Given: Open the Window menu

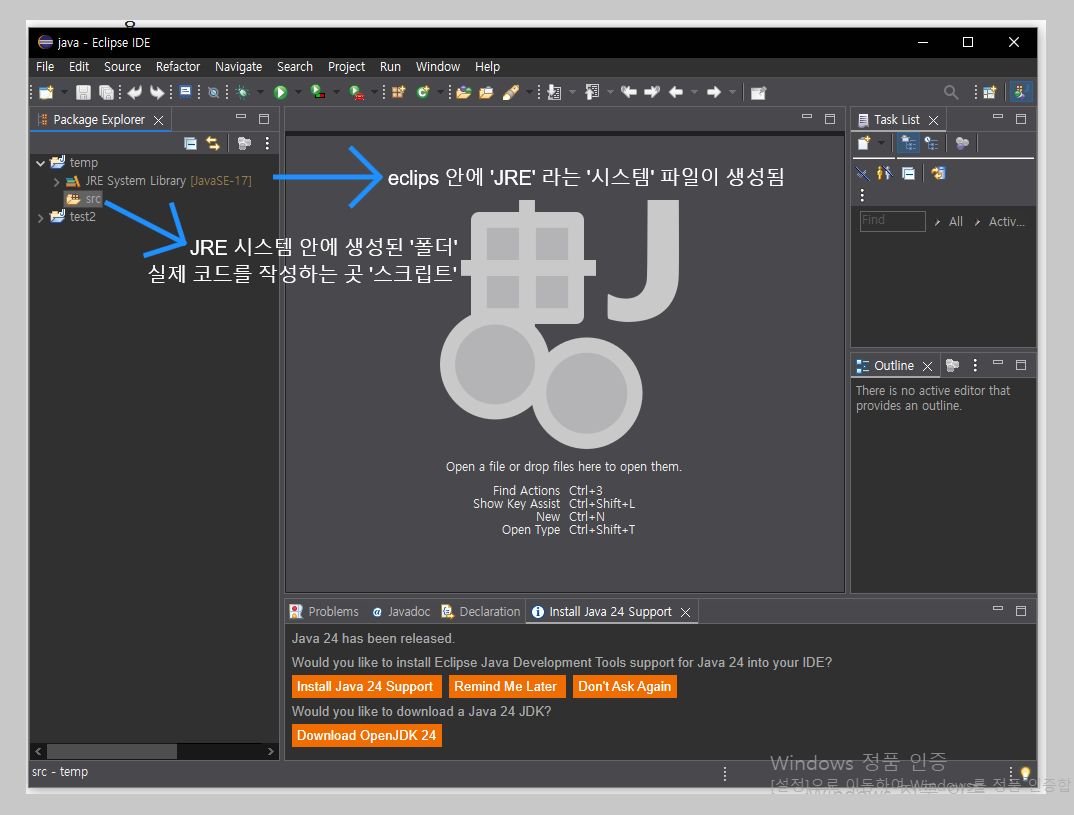Looking at the screenshot, I should (x=438, y=66).
